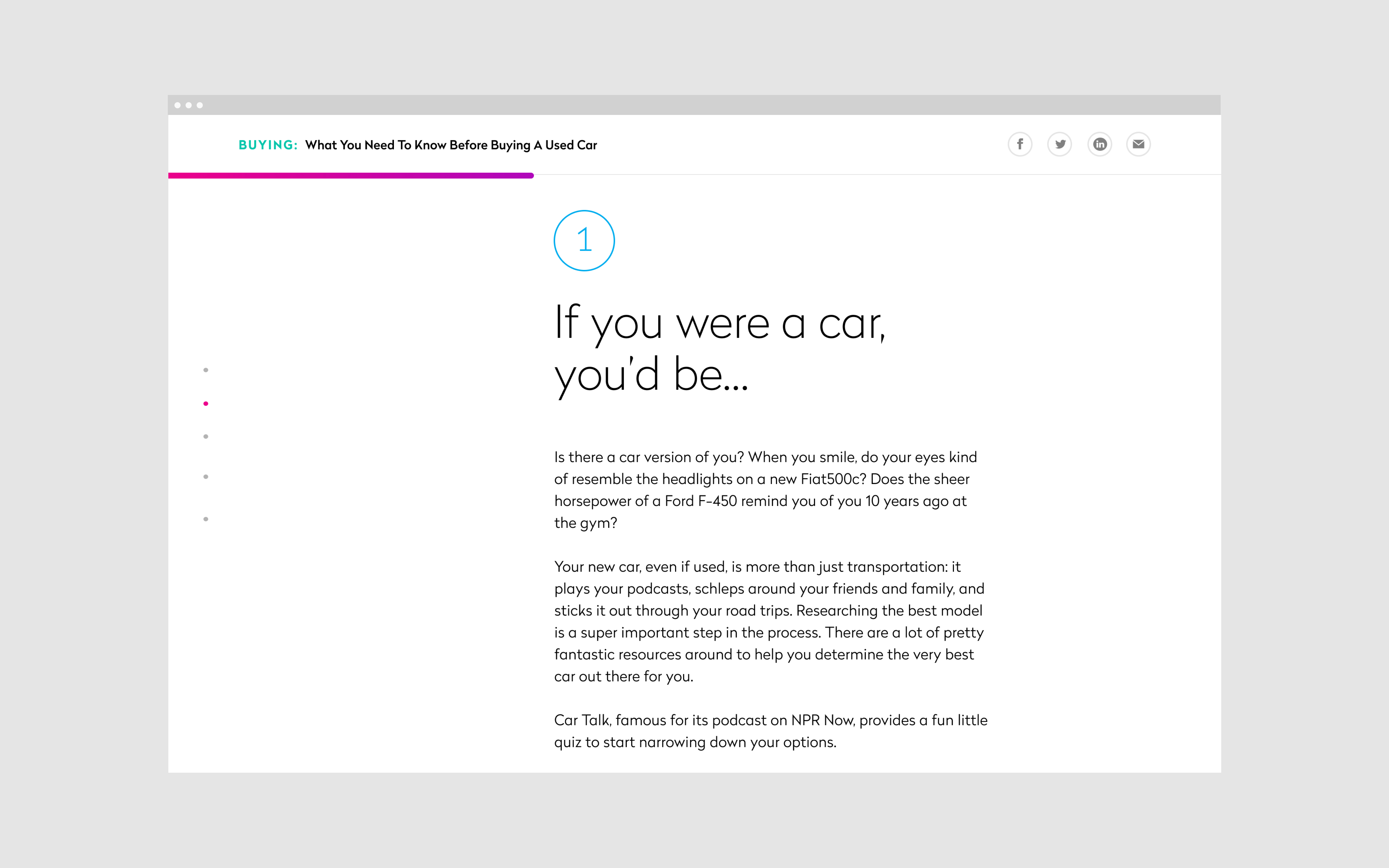The image size is (1389, 868).
Task: Click the paragraph beginning "Is there a car version of you?"
Action: tap(765, 490)
